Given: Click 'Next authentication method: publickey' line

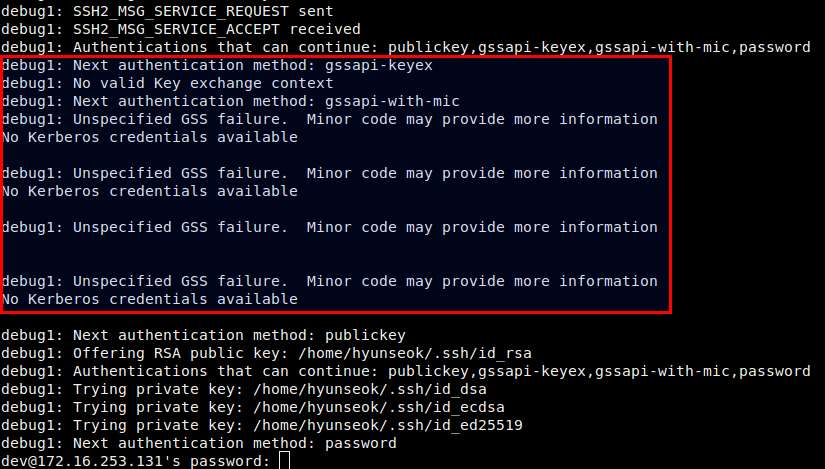Looking at the screenshot, I should [204, 335].
